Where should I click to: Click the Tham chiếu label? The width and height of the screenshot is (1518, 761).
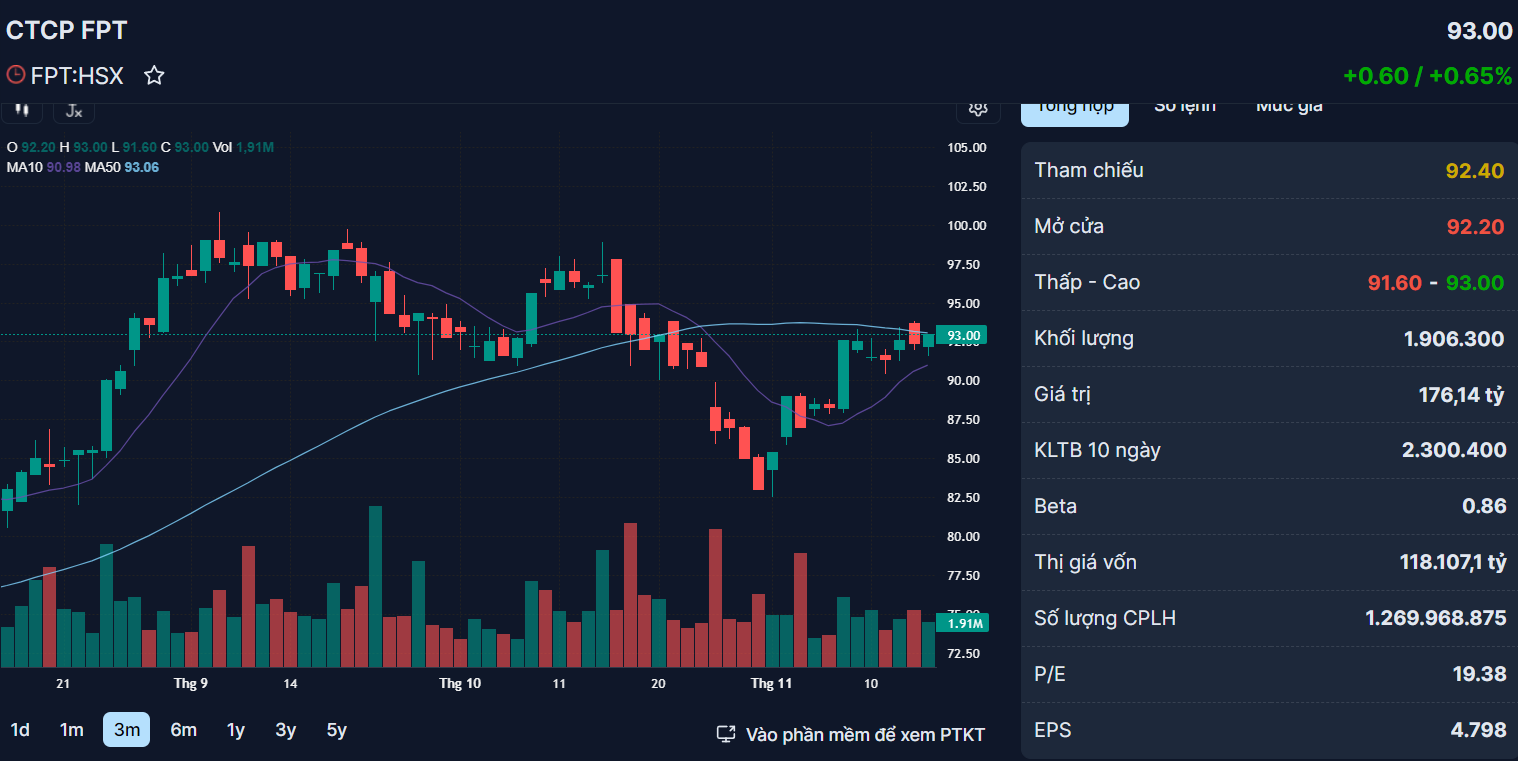[x=1089, y=170]
